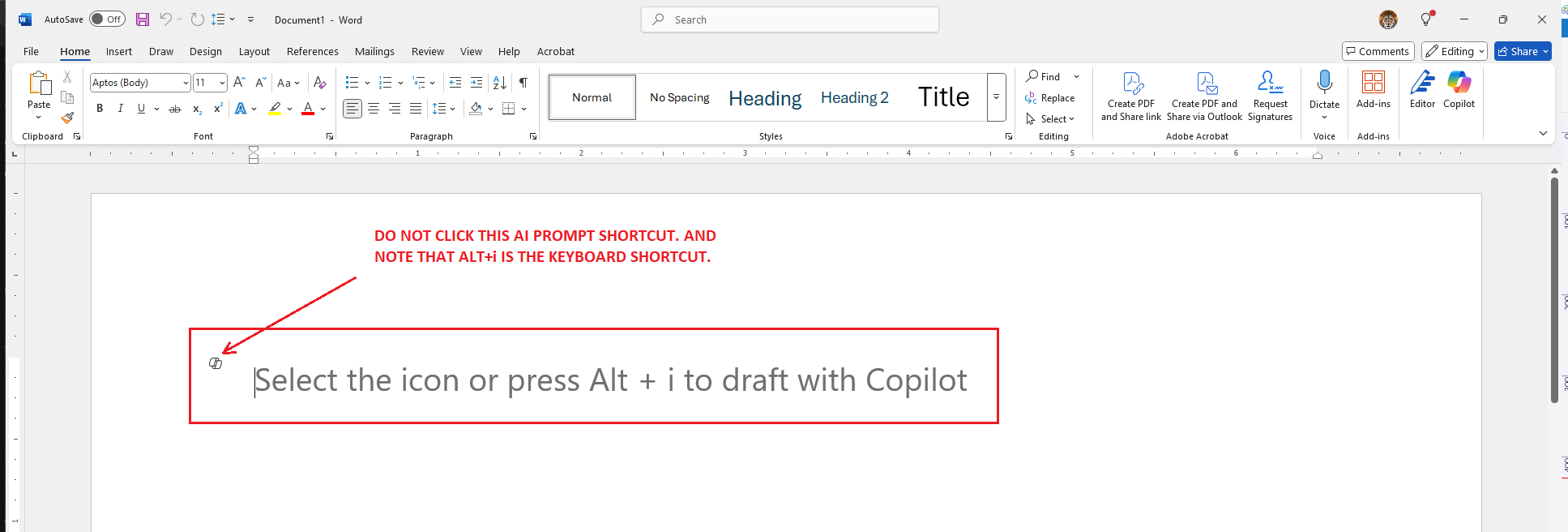Center align the paragraph
The width and height of the screenshot is (1568, 532).
374,109
